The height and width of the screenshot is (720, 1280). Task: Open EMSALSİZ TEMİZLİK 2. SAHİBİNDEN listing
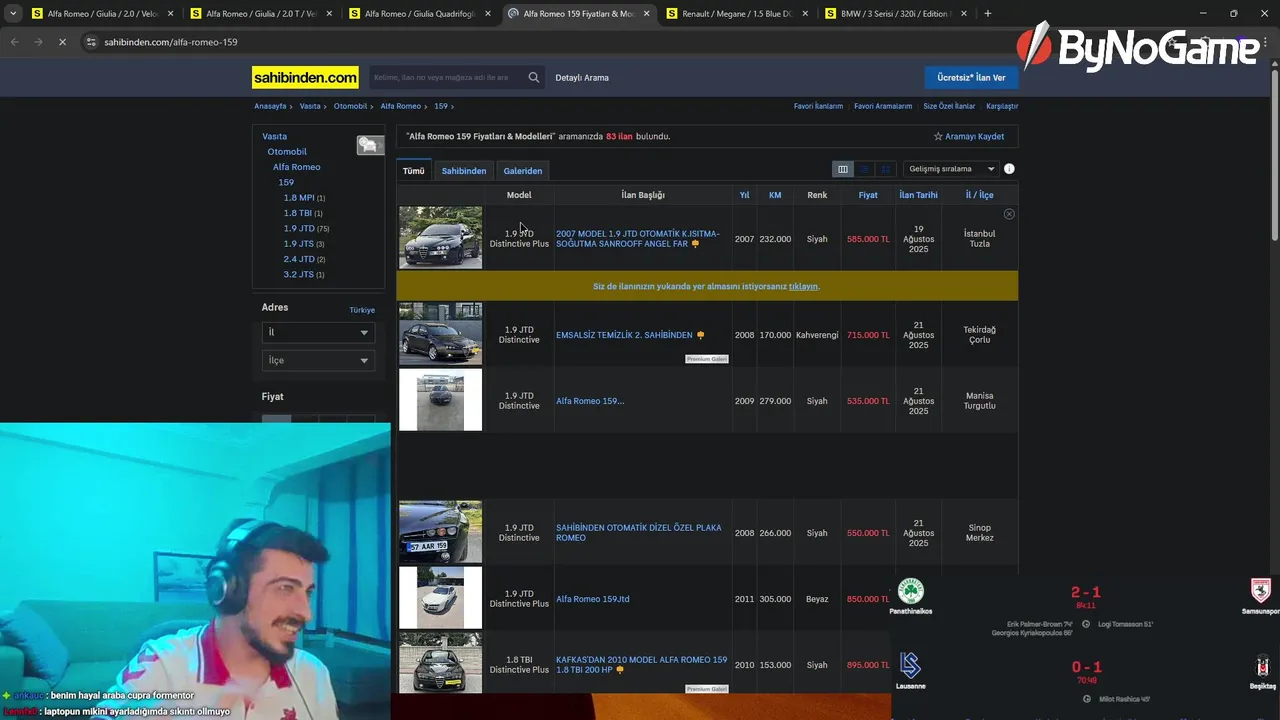pyautogui.click(x=624, y=335)
